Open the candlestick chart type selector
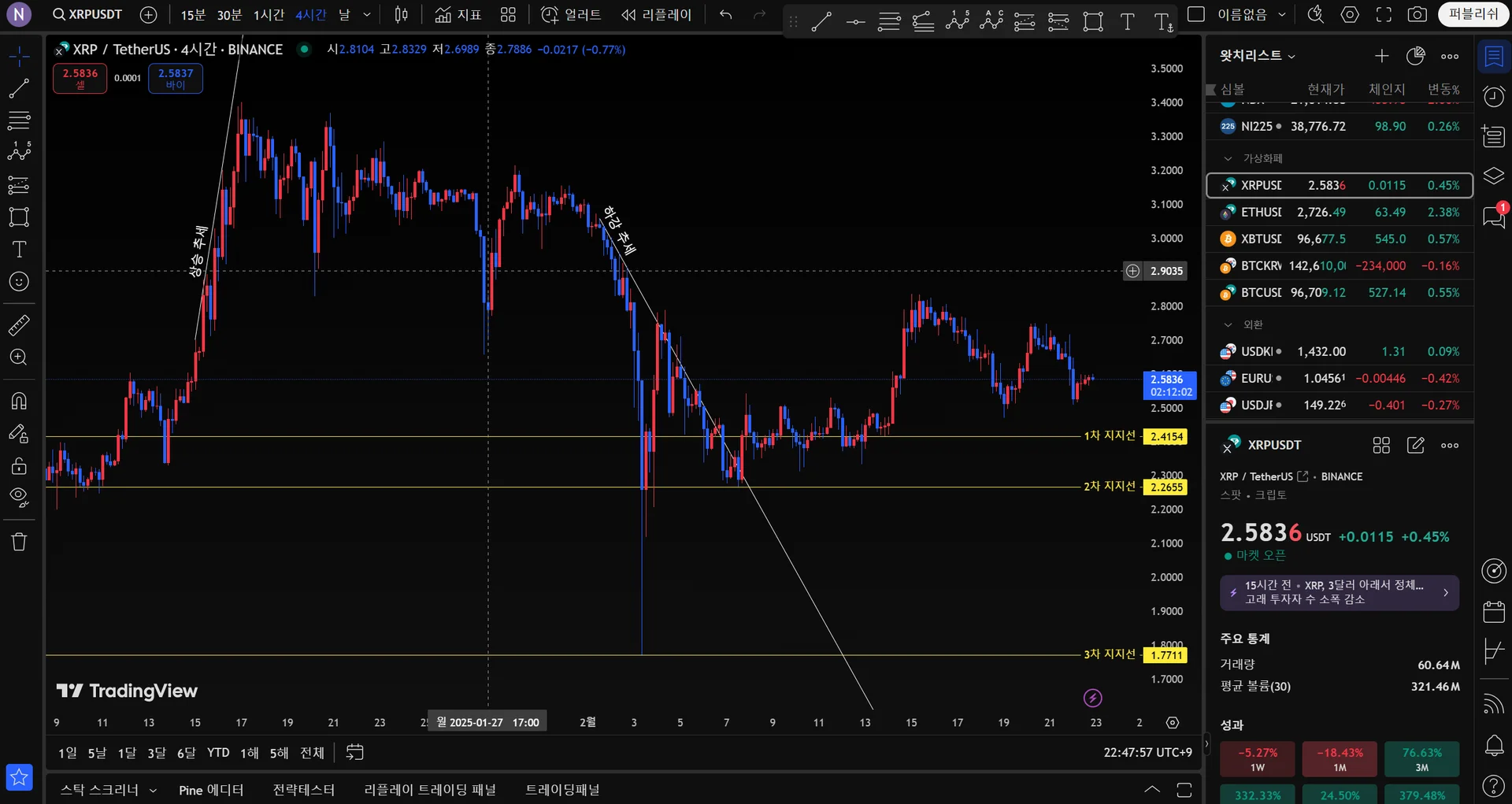Viewport: 1512px width, 804px height. pyautogui.click(x=401, y=15)
